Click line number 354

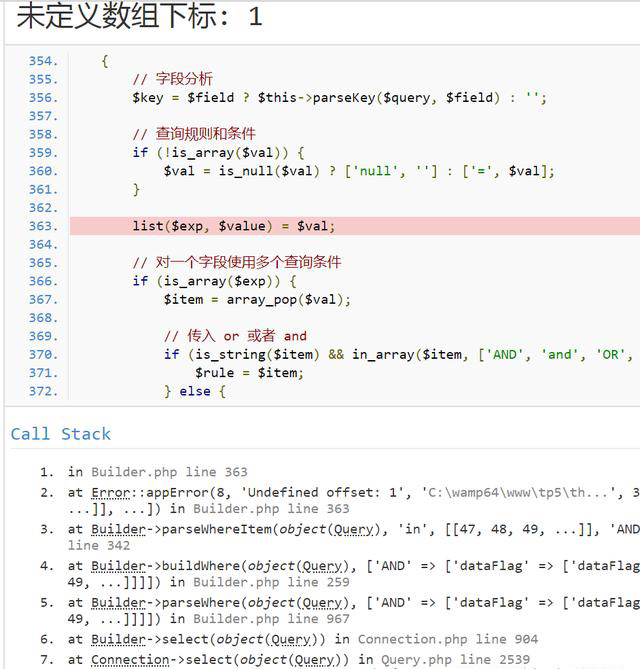click(43, 61)
